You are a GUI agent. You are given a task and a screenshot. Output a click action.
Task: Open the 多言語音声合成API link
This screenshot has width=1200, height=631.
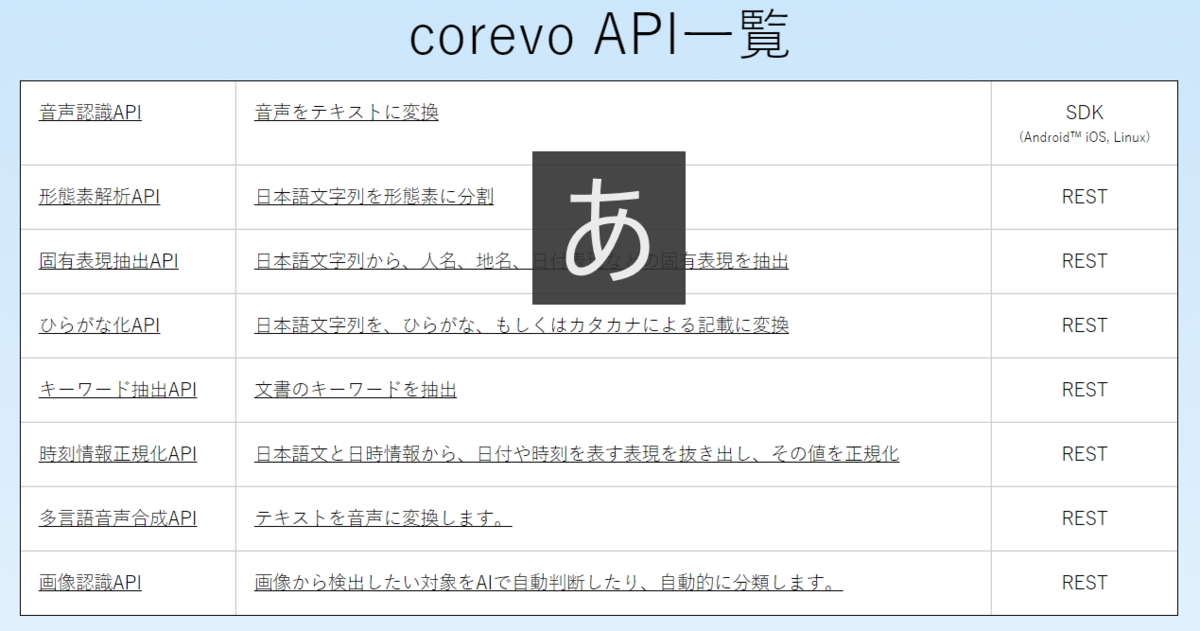[117, 518]
